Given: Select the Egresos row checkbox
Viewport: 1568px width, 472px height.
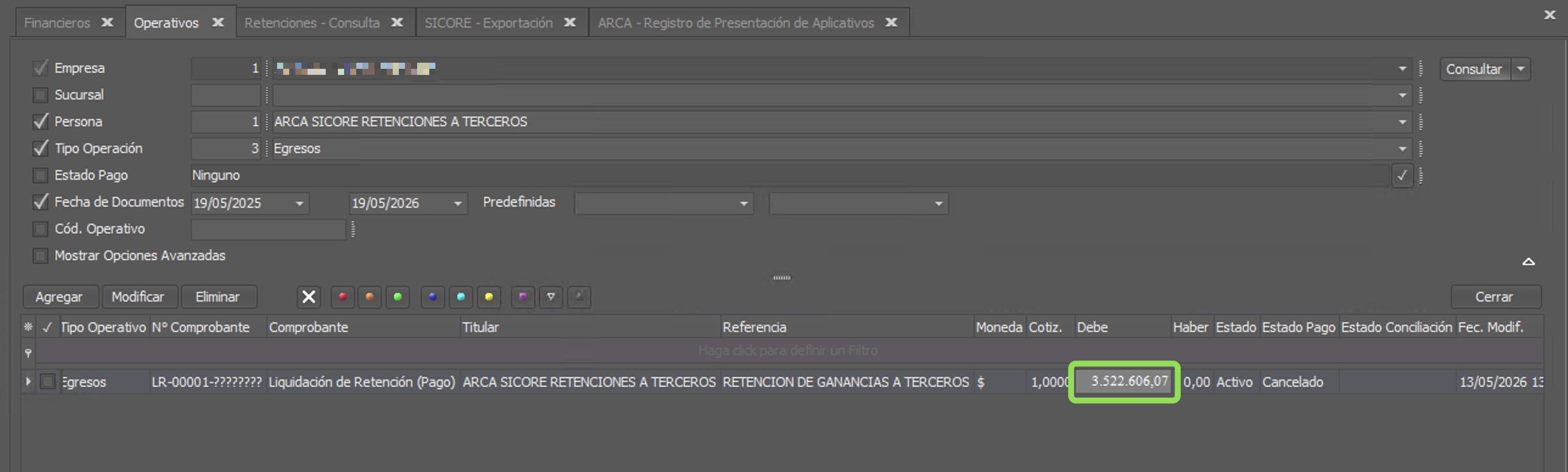Looking at the screenshot, I should pos(47,381).
